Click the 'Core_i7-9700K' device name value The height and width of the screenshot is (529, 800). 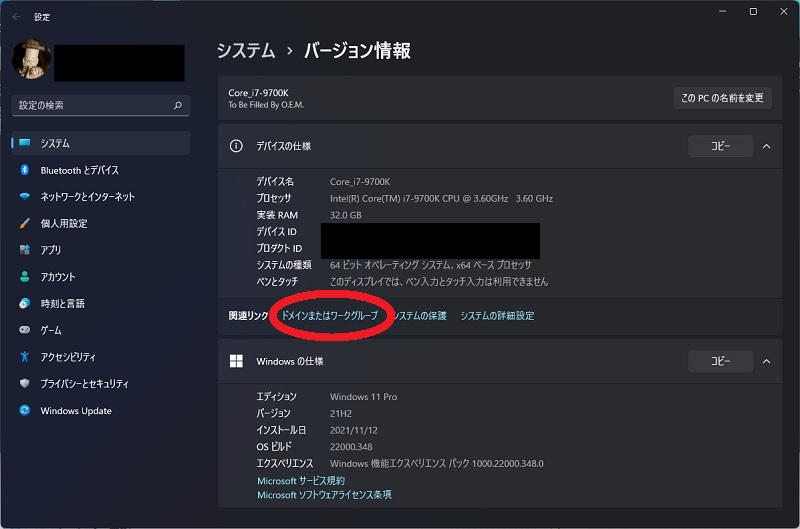[x=360, y=182]
